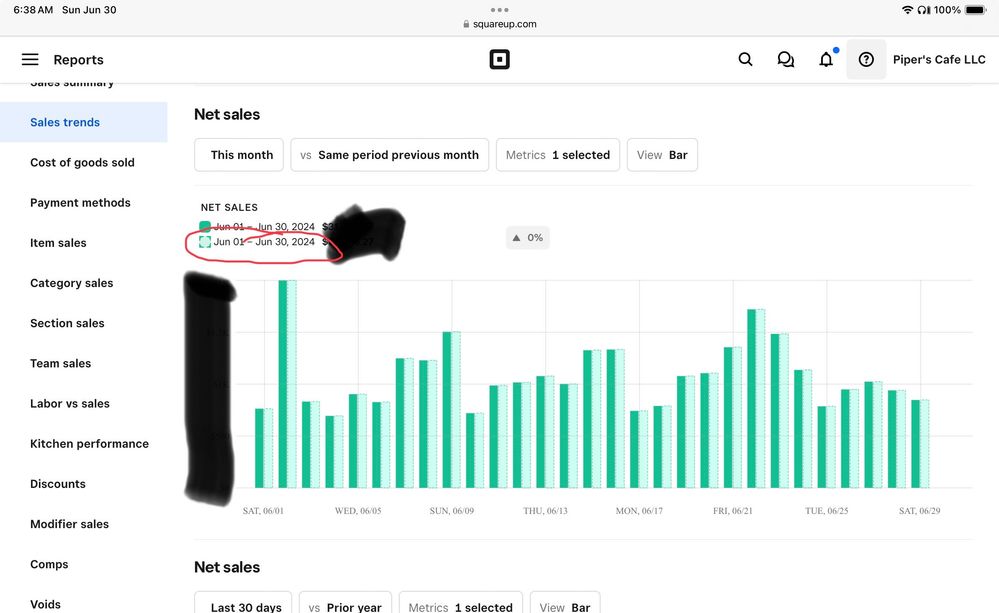Open the Metrics 1 selected dropdown

(x=557, y=155)
